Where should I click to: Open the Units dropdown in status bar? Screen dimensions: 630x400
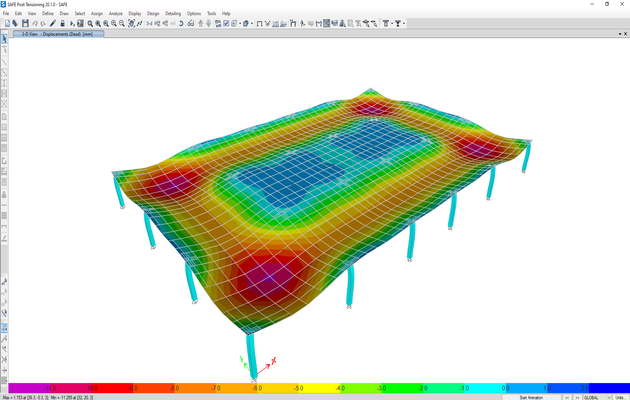(621, 397)
